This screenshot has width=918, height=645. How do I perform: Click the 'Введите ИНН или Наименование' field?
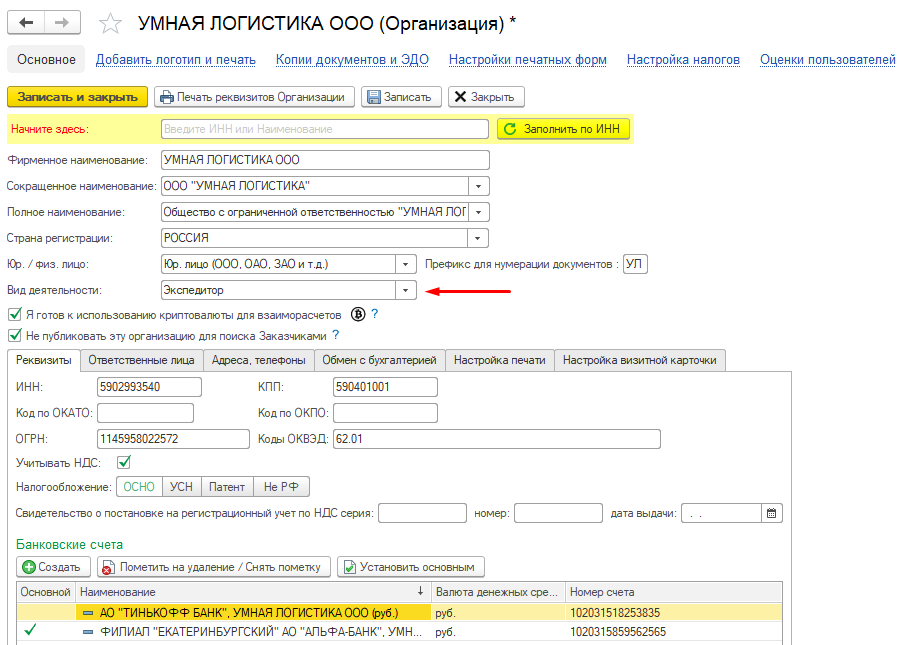(x=325, y=129)
